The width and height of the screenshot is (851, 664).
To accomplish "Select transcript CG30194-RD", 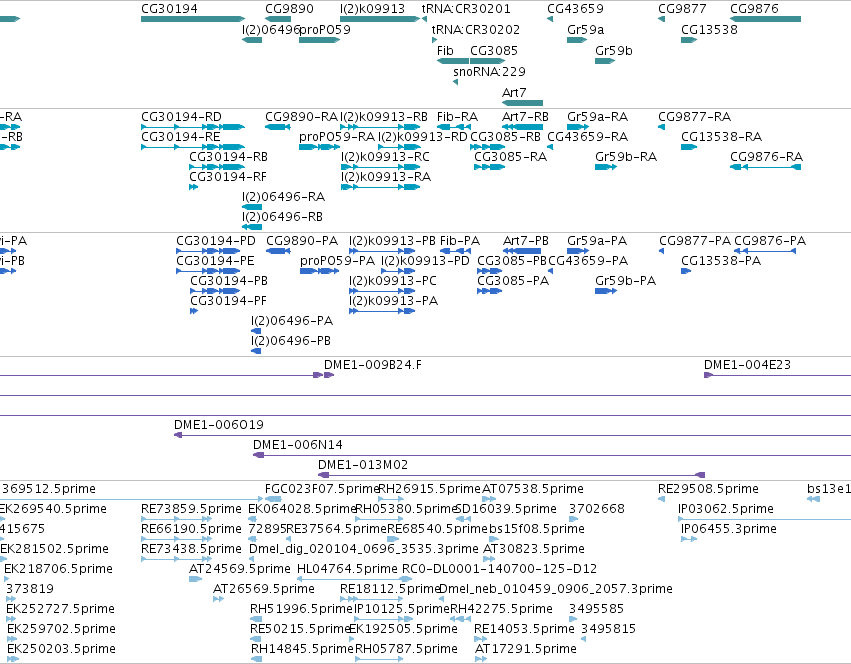I will 193,127.
